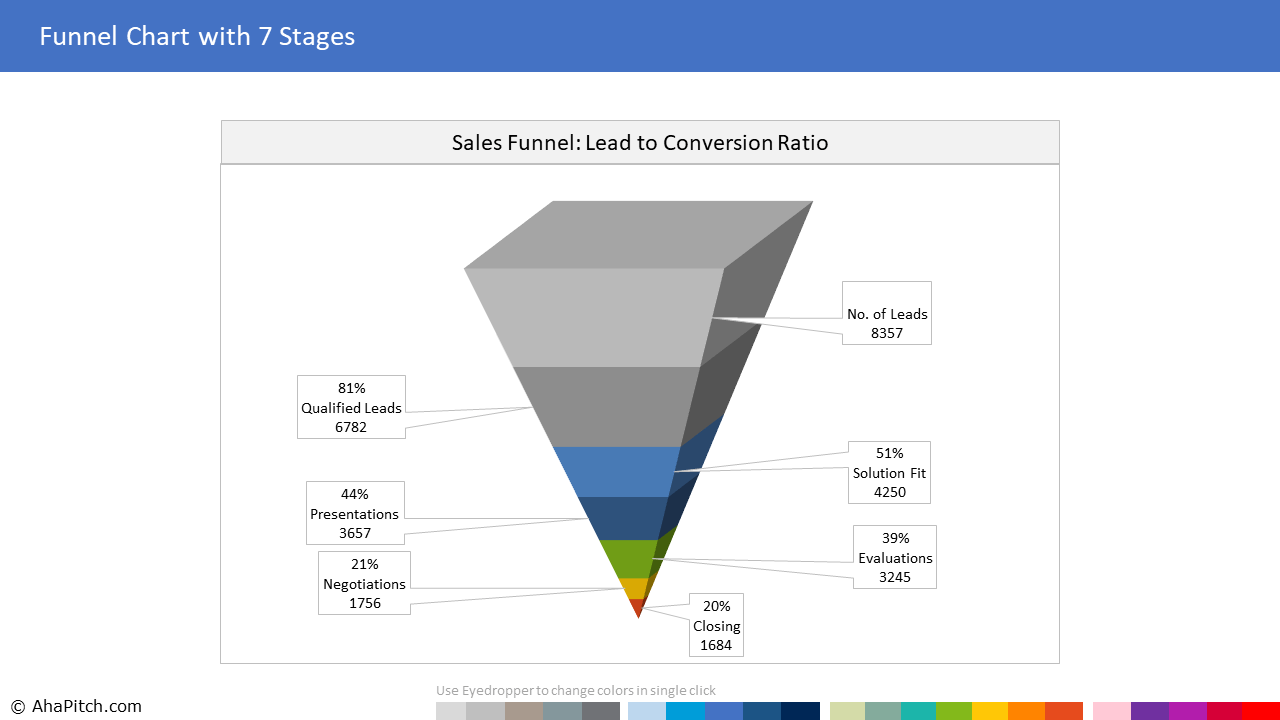Pick the darkest navy blue palette swatch
The height and width of the screenshot is (720, 1280).
tap(800, 711)
